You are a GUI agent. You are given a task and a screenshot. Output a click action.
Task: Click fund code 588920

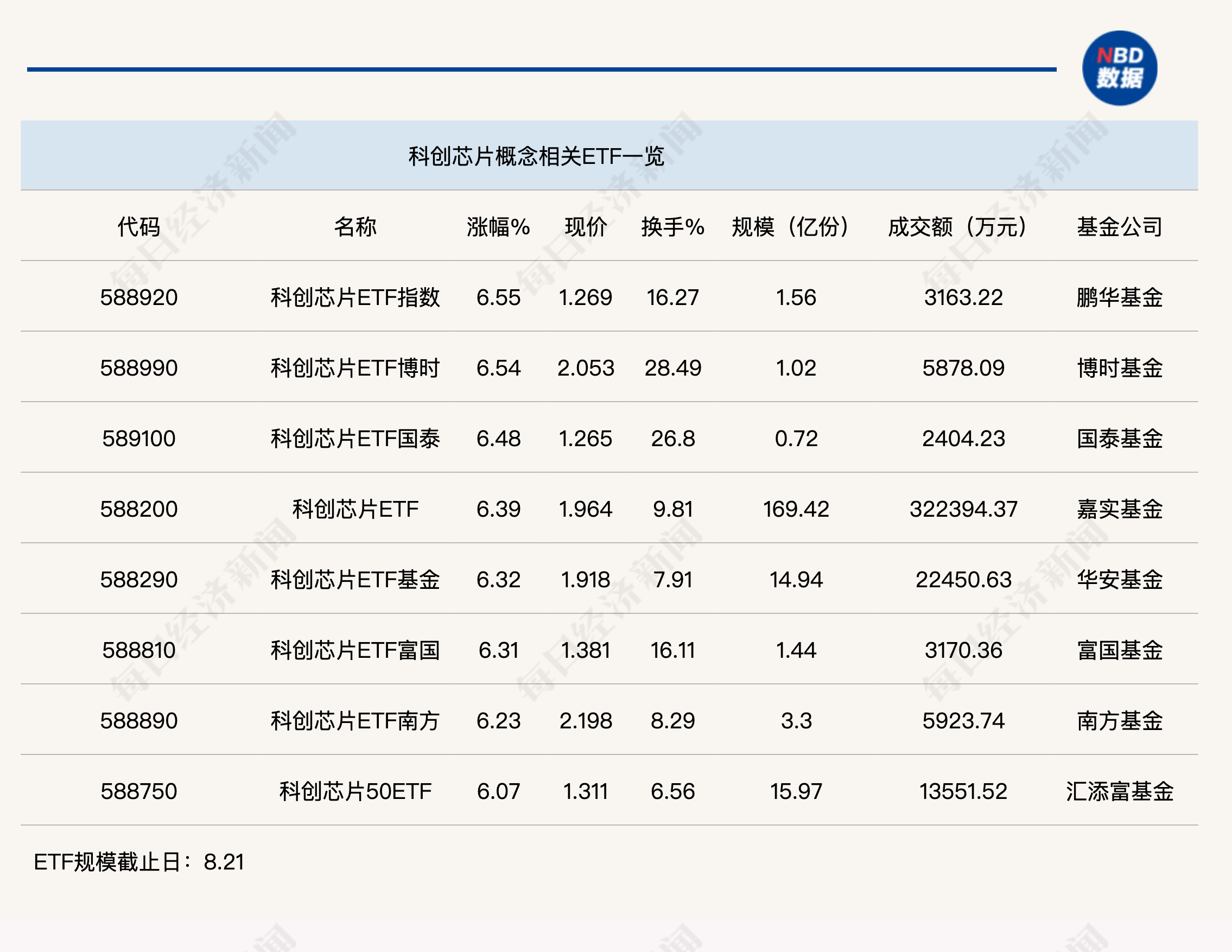tap(139, 297)
